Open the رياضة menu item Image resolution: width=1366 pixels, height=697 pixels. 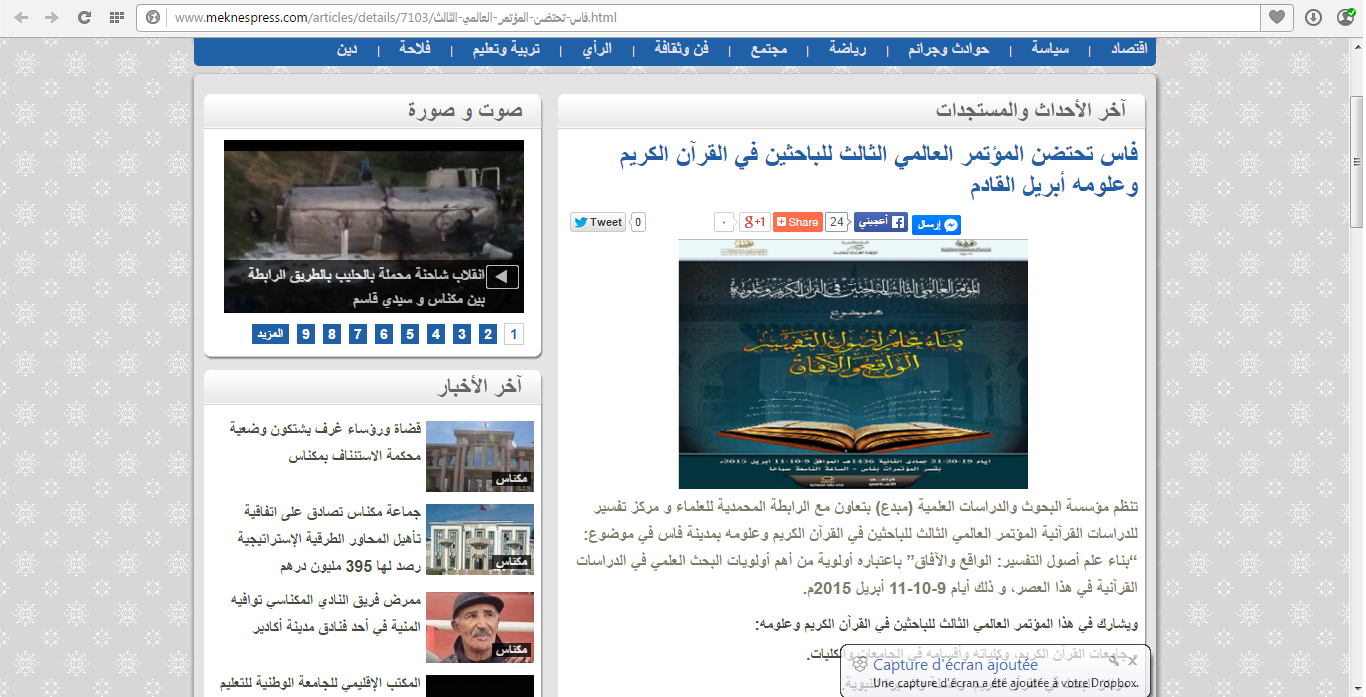click(847, 49)
